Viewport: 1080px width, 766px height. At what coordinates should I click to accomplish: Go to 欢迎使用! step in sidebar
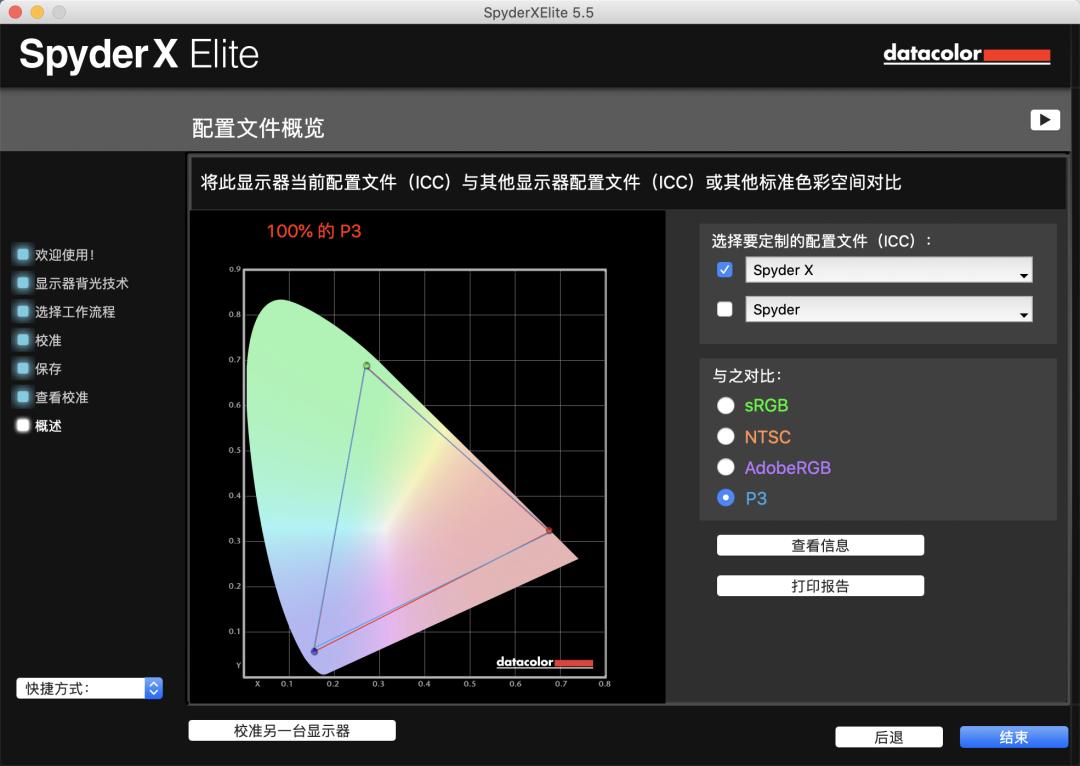click(65, 255)
